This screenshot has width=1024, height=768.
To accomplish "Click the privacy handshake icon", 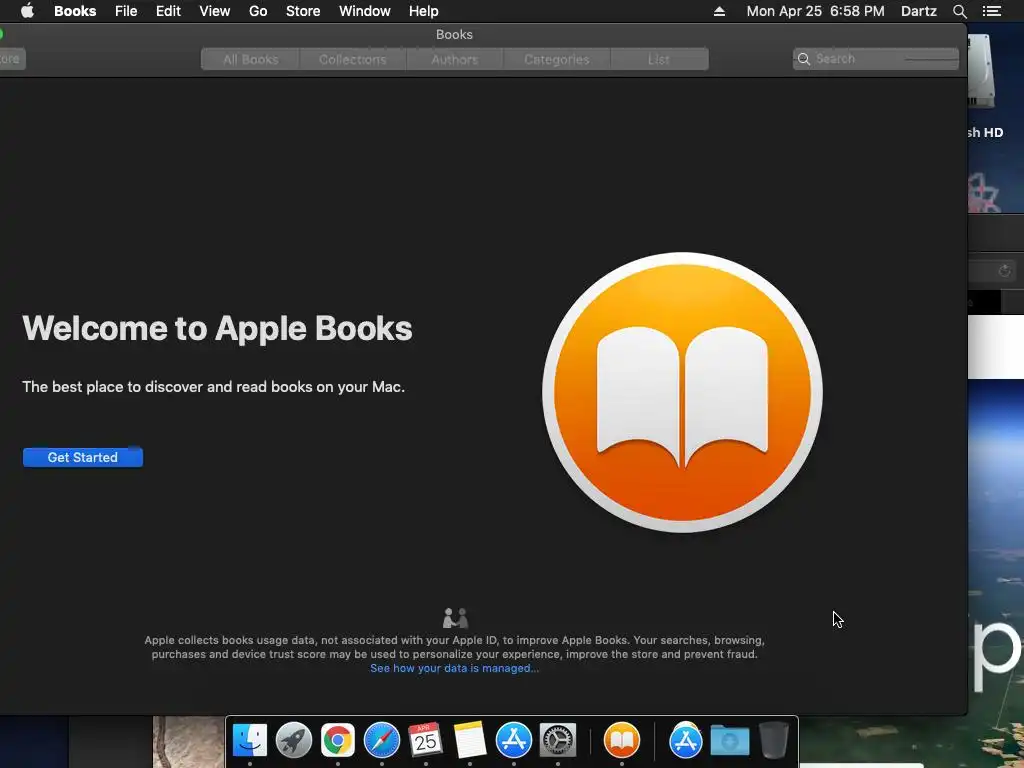I will (455, 618).
